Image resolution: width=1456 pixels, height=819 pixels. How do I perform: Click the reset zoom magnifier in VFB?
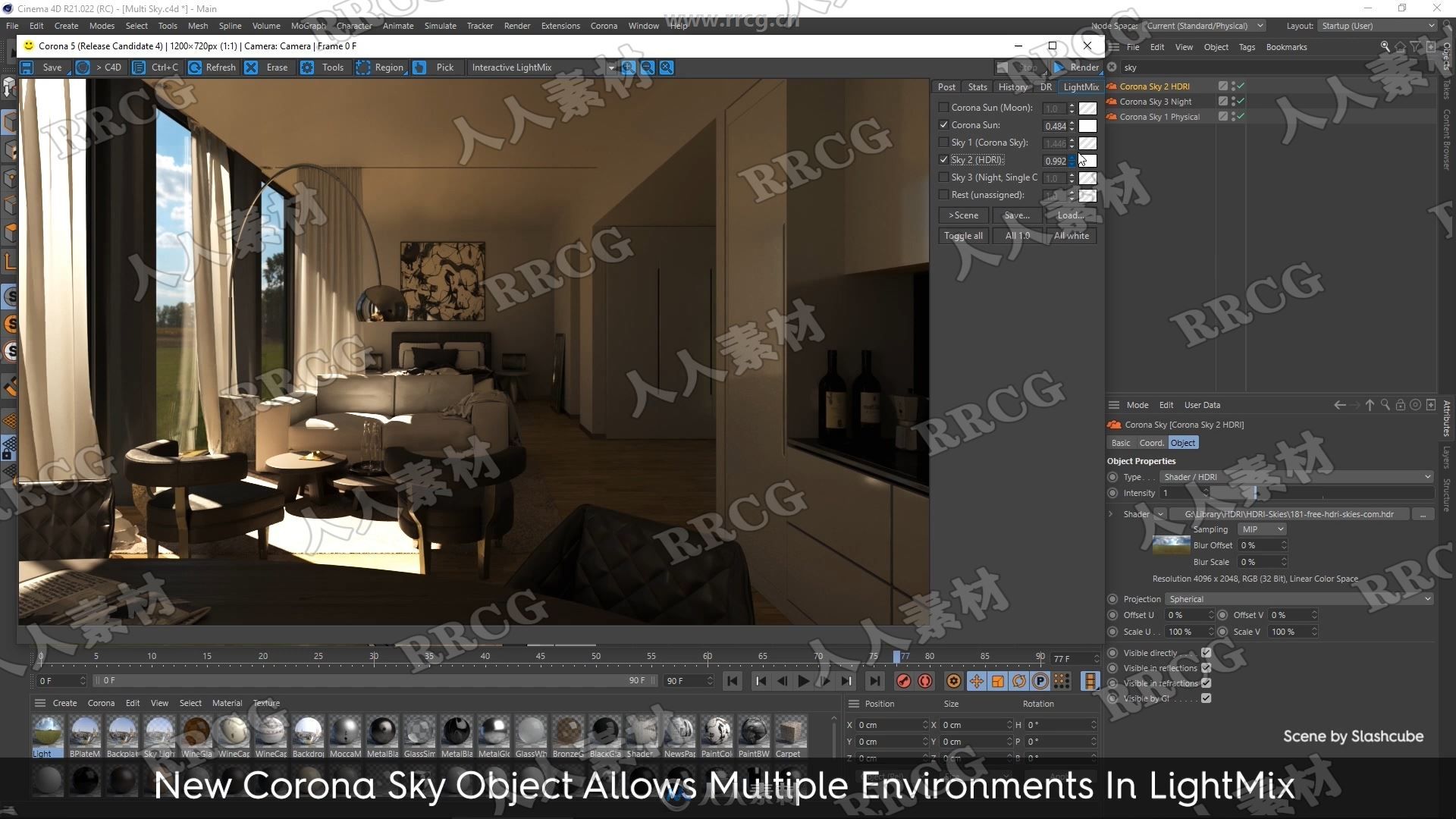[667, 67]
